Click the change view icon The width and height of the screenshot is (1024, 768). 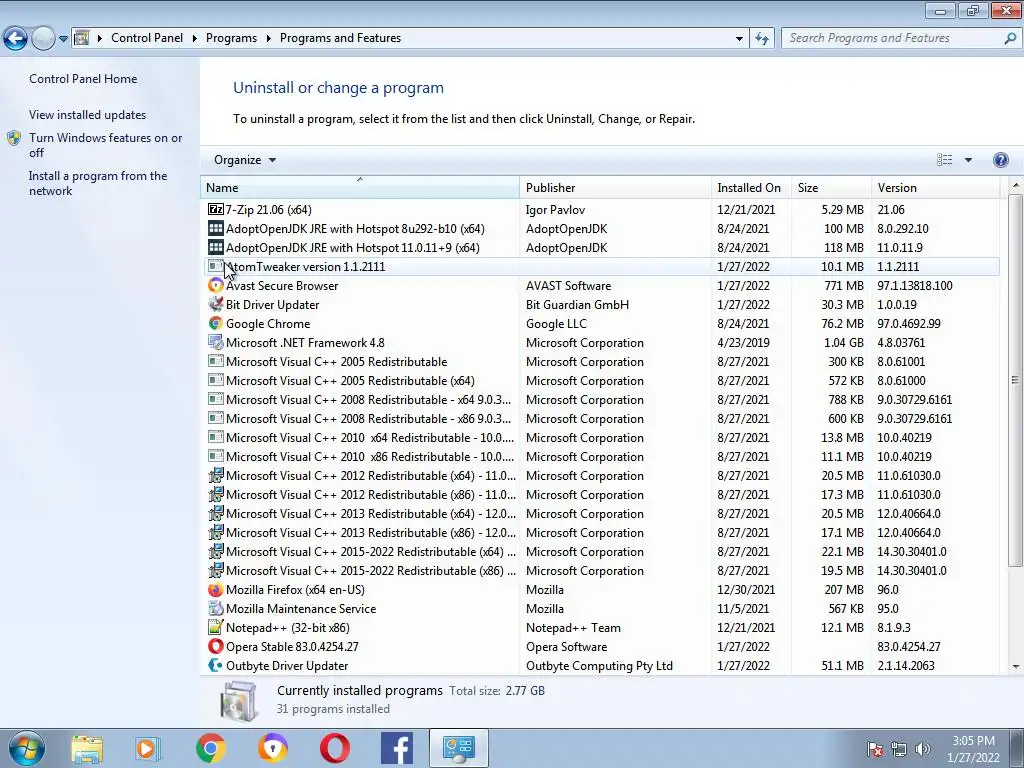click(x=944, y=160)
